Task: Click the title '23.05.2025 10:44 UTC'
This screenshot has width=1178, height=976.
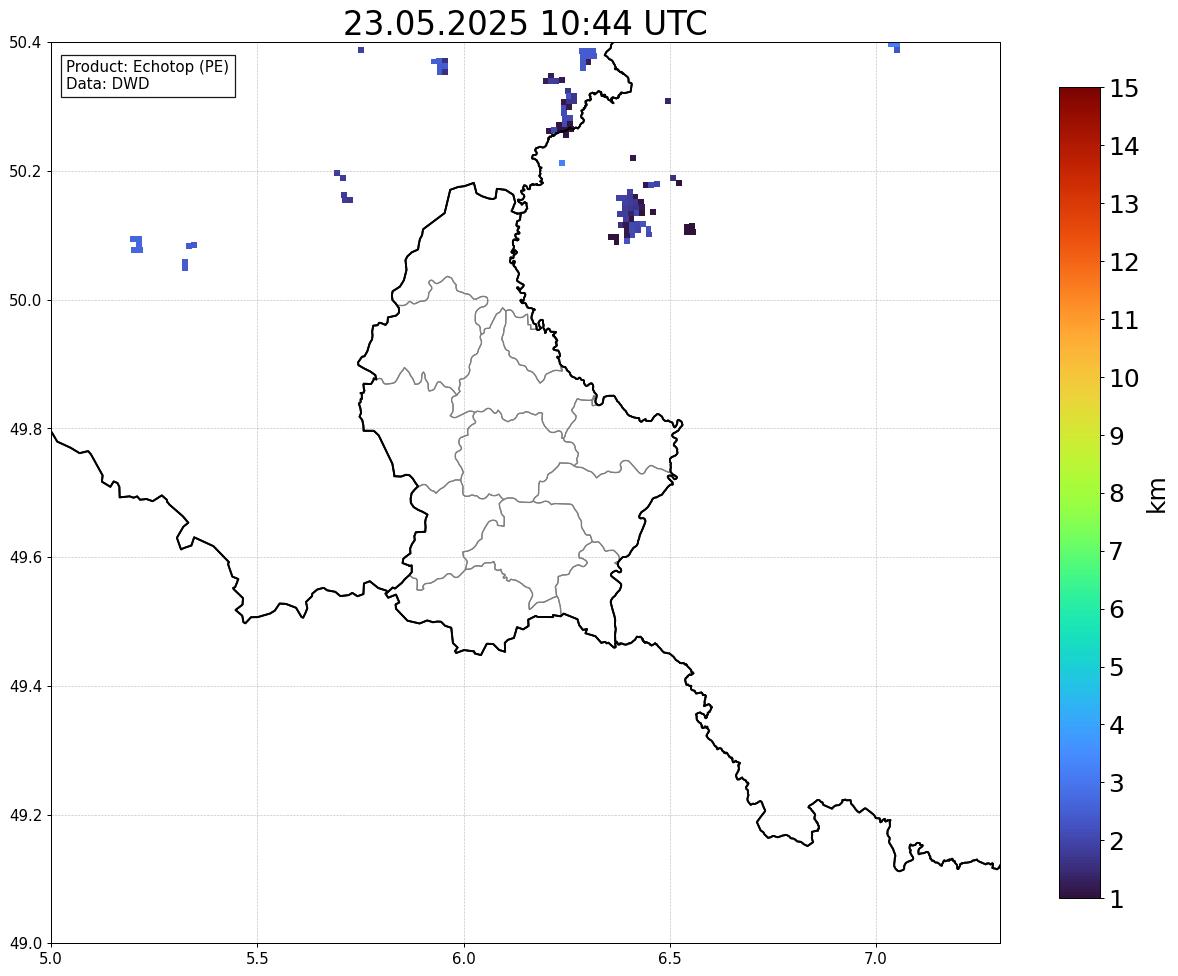Action: pyautogui.click(x=525, y=23)
